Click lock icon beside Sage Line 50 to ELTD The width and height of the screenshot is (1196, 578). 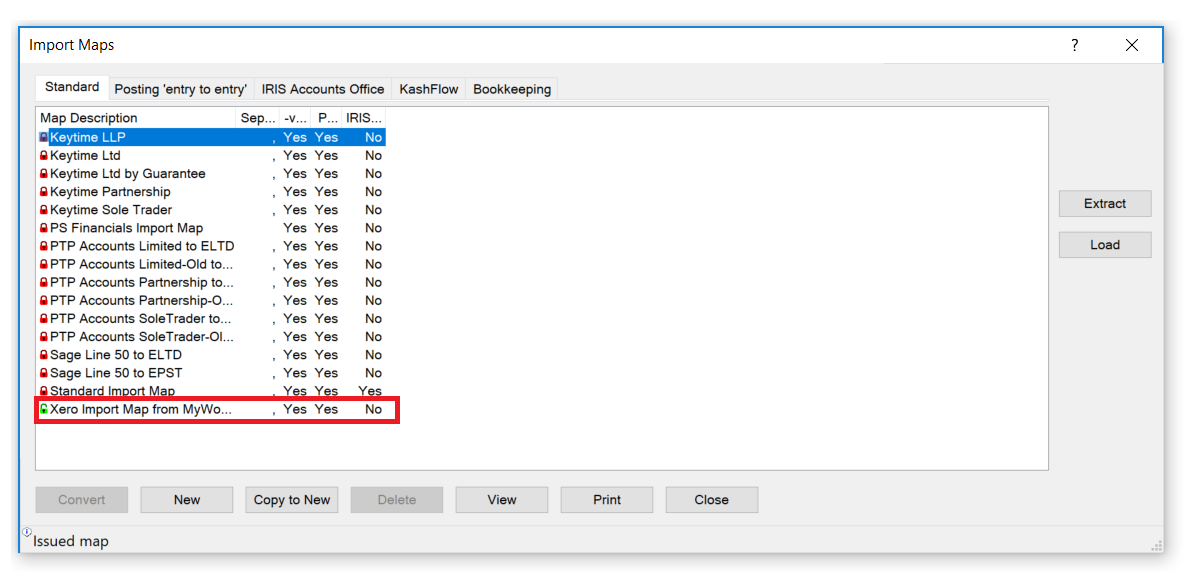click(43, 355)
